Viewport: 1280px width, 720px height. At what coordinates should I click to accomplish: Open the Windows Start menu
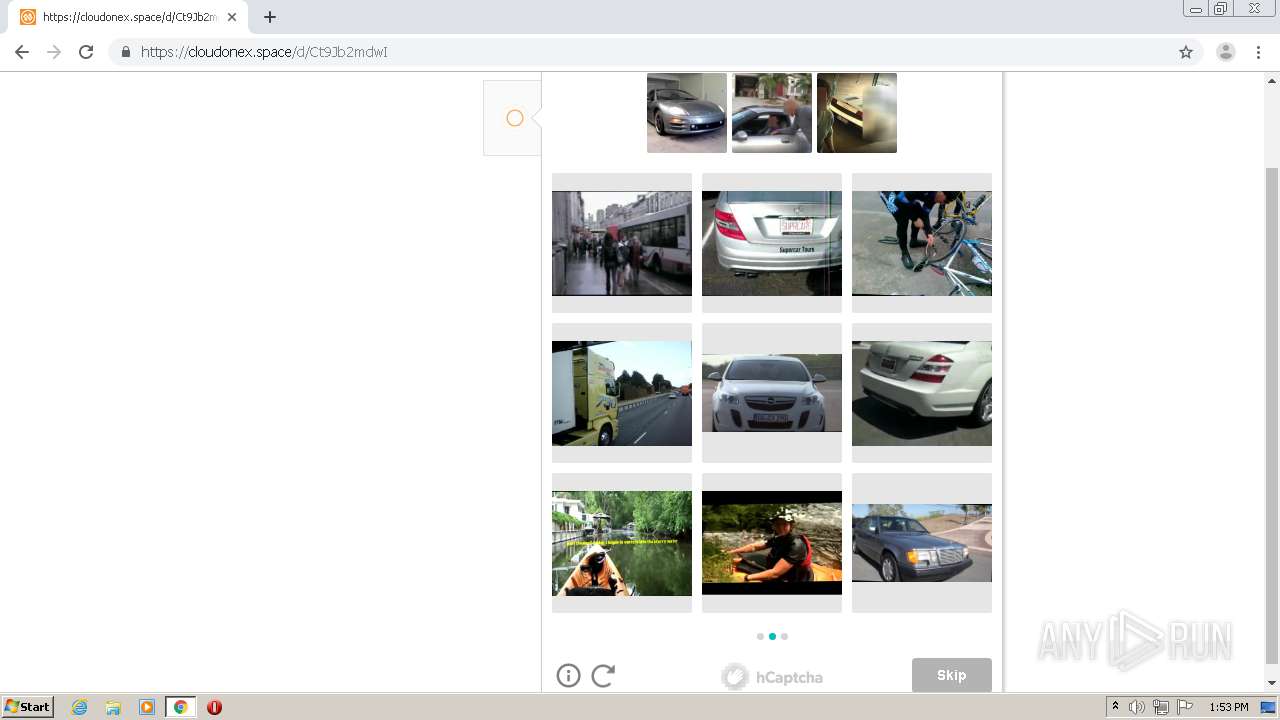click(28, 707)
